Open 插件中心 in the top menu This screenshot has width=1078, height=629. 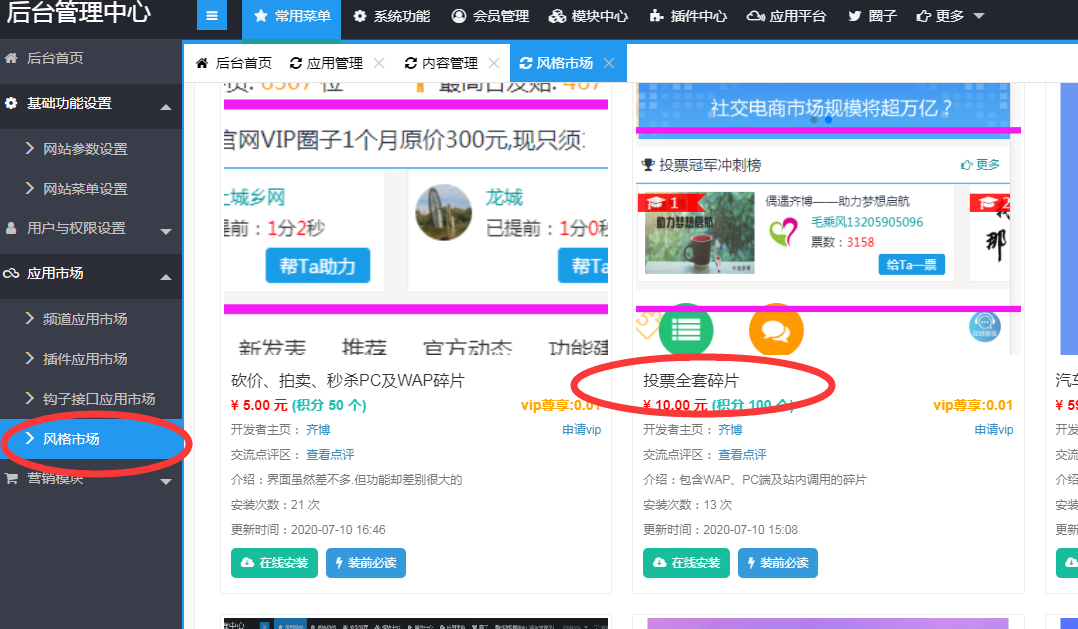pyautogui.click(x=688, y=17)
